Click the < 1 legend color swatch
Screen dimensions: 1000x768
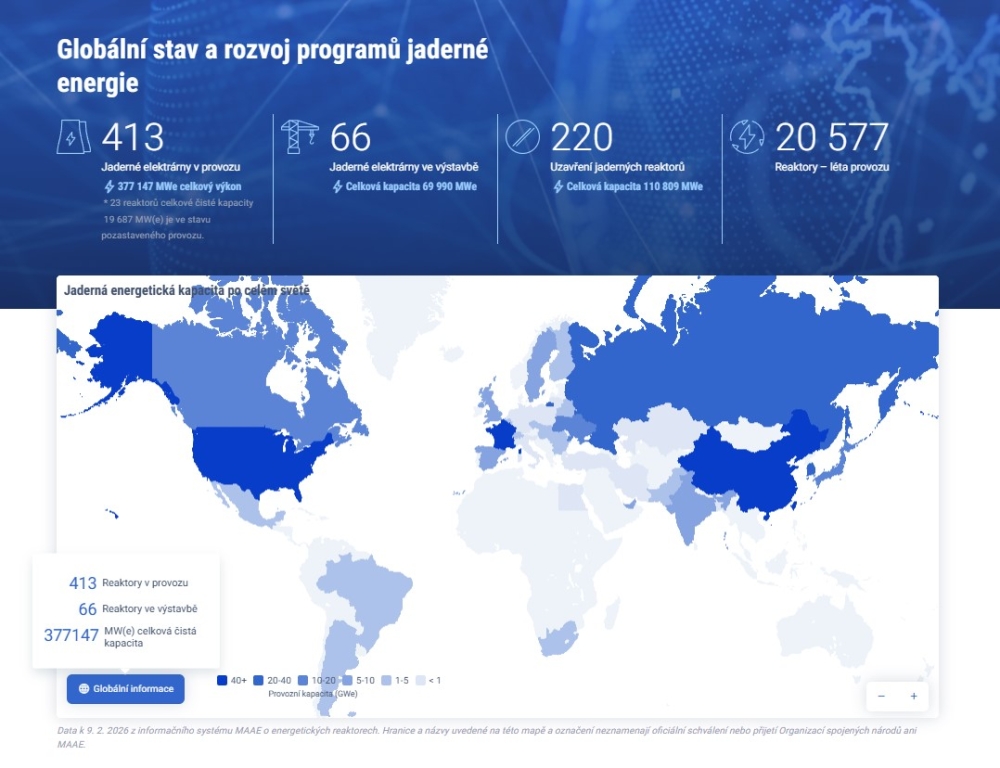[x=420, y=680]
